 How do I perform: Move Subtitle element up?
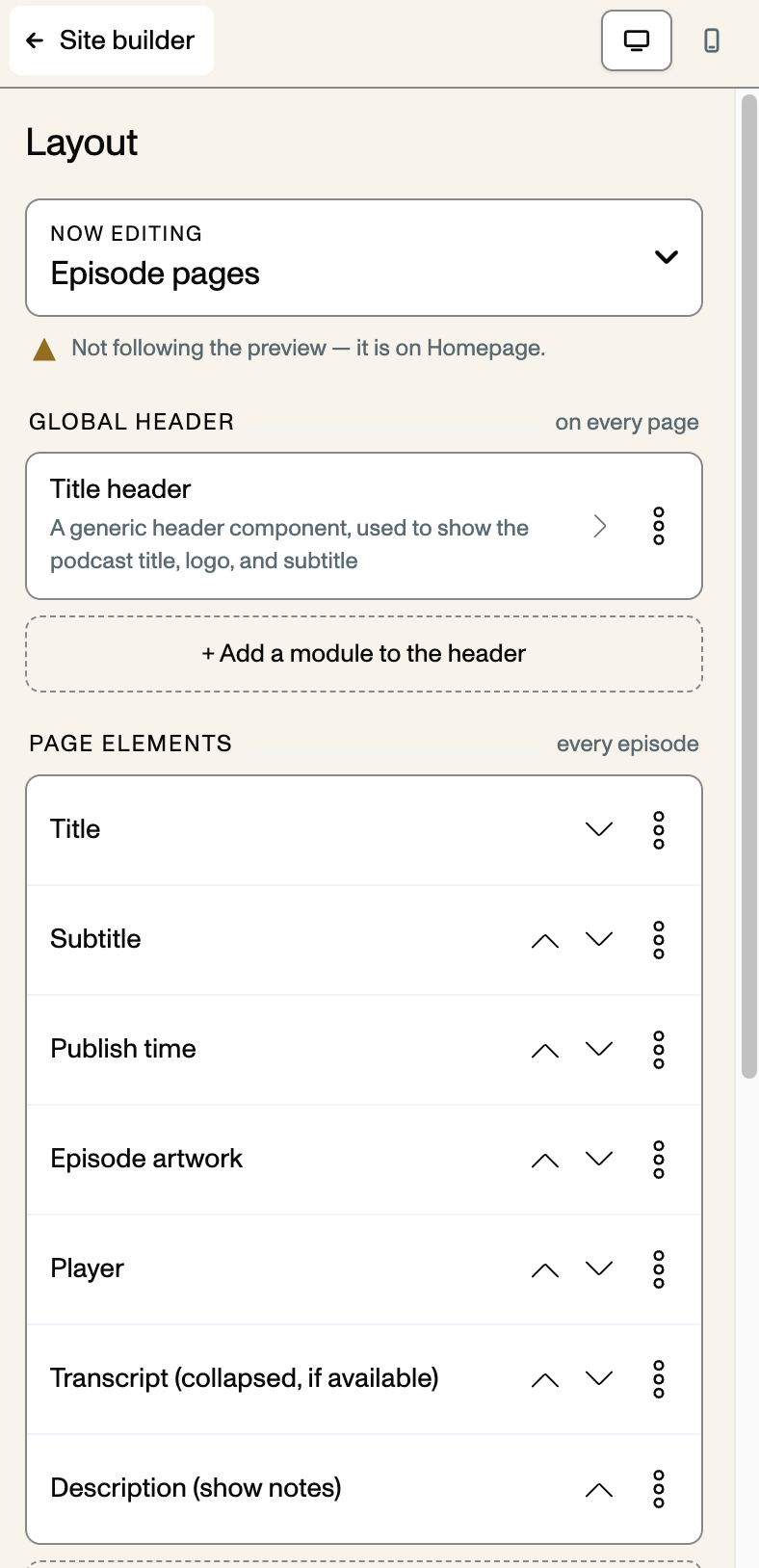tap(545, 940)
